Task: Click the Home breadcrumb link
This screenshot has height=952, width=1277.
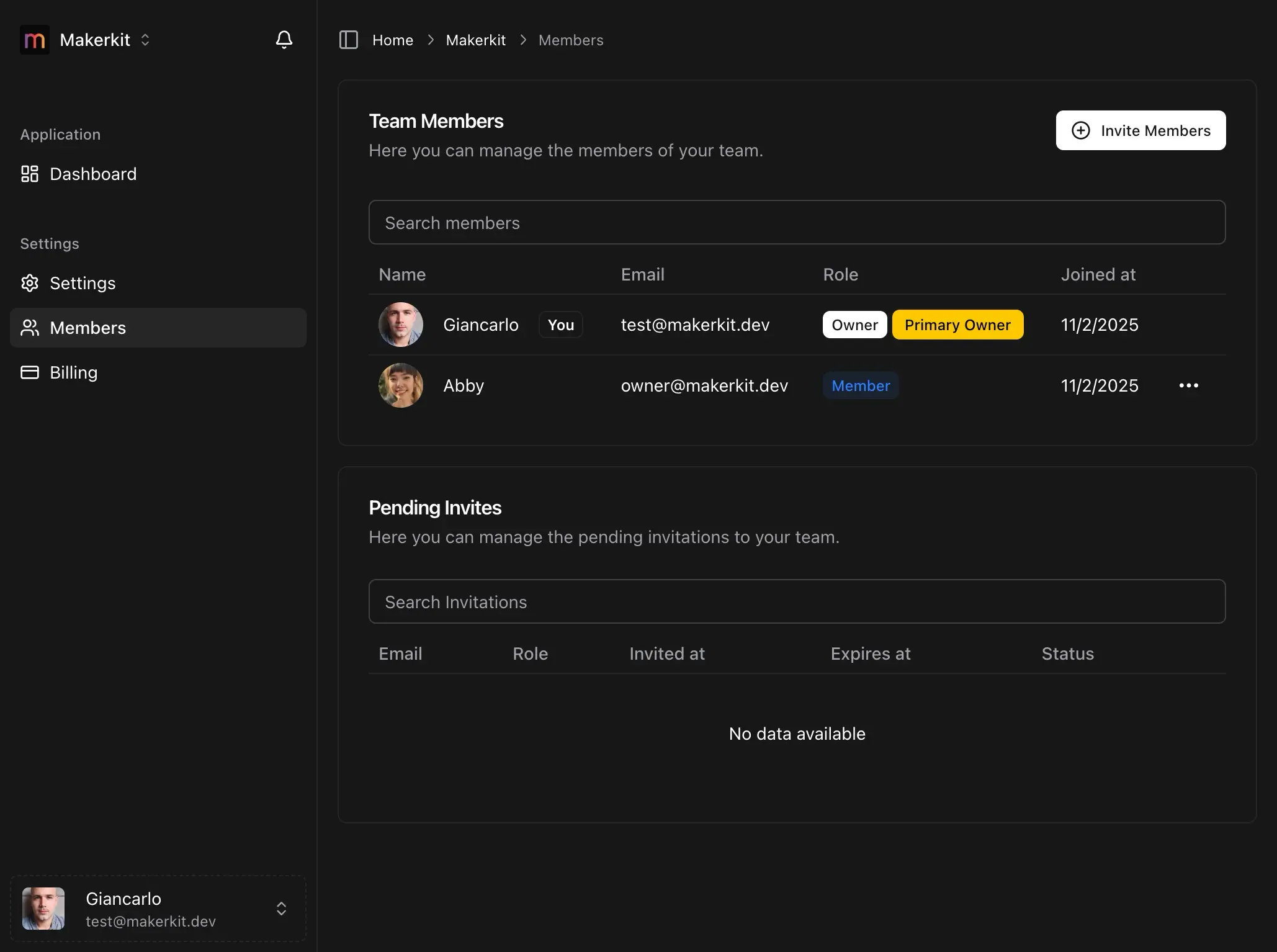Action: (x=393, y=40)
